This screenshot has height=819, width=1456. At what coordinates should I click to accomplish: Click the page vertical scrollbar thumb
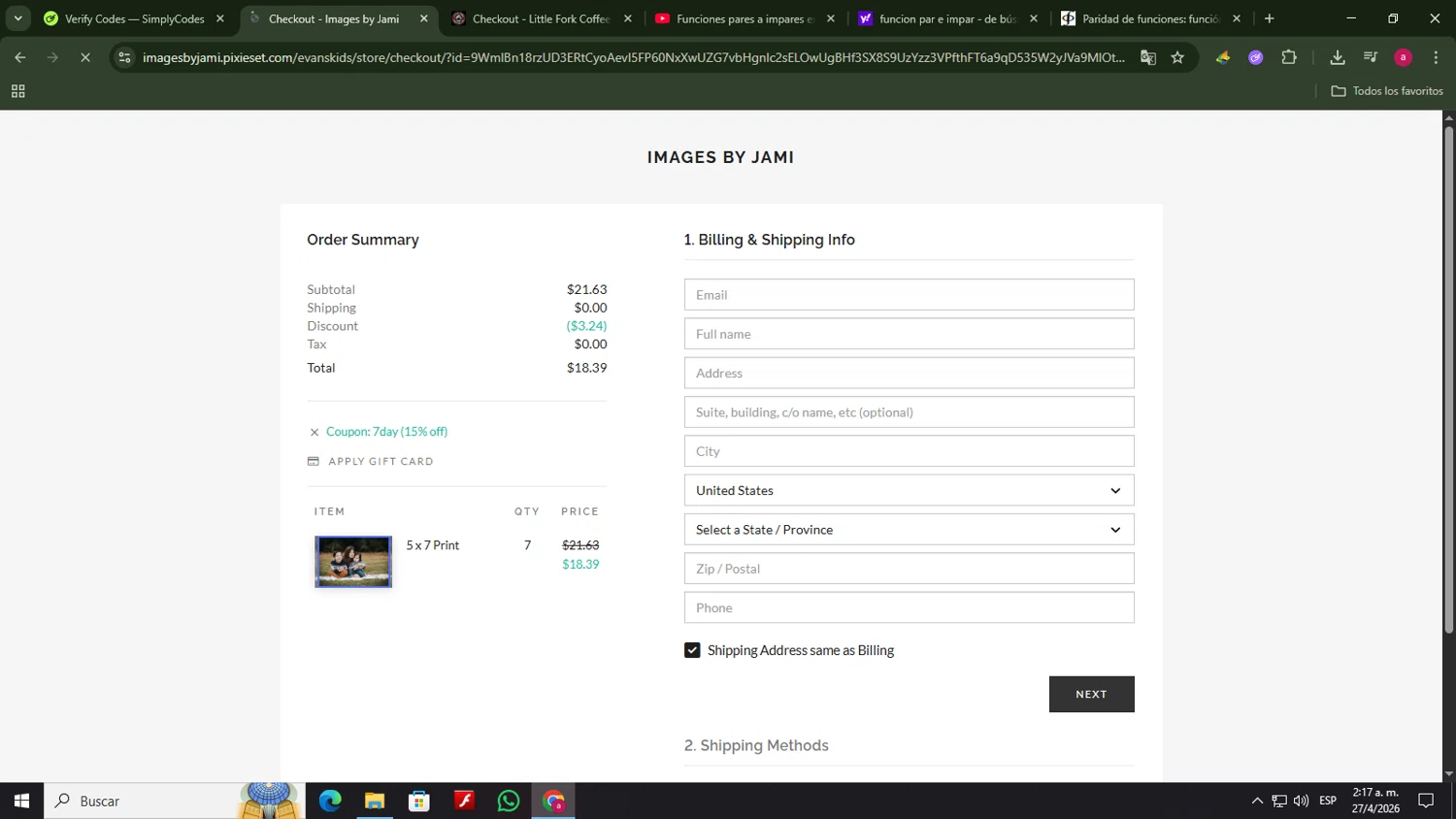[1448, 378]
